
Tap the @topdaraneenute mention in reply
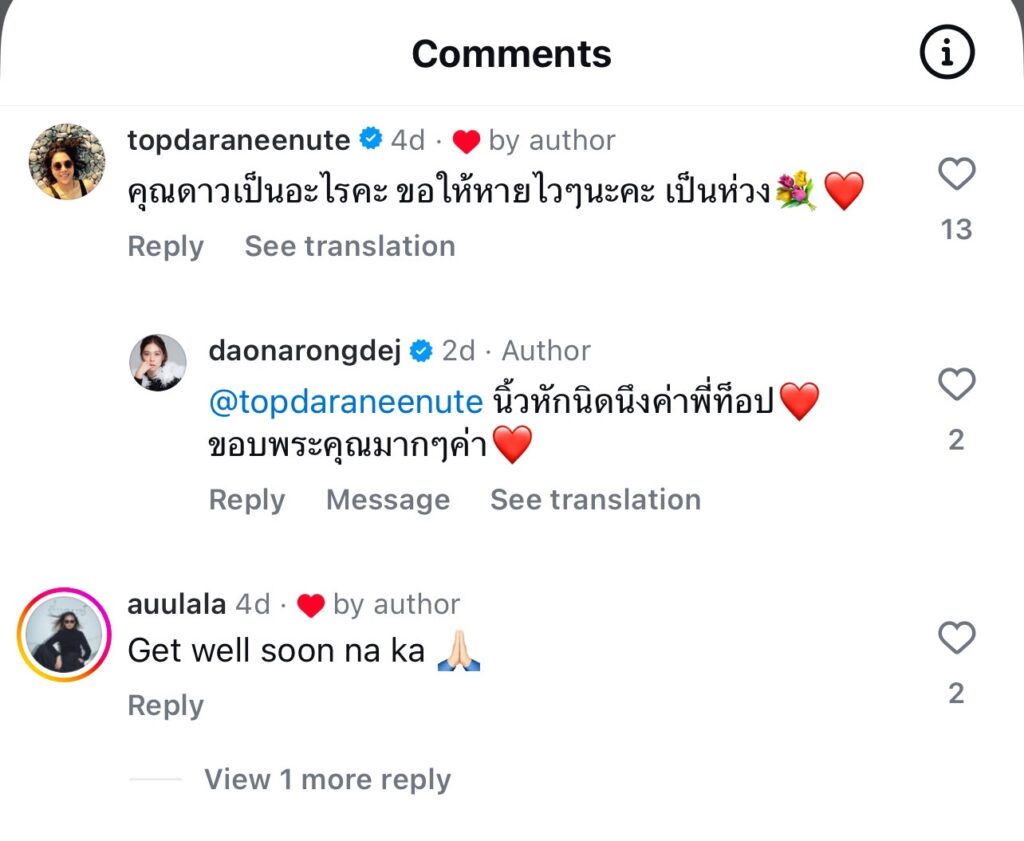coord(346,402)
